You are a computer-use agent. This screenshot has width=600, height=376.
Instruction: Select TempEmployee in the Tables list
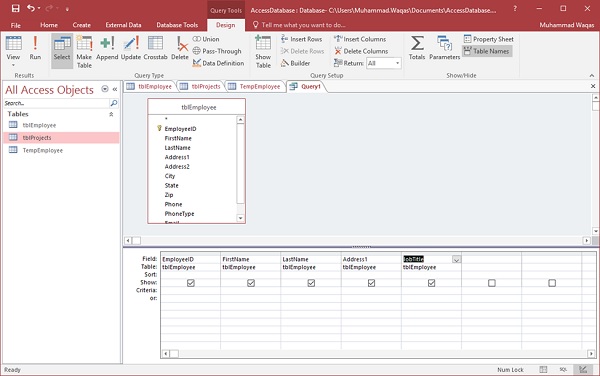tap(61, 150)
